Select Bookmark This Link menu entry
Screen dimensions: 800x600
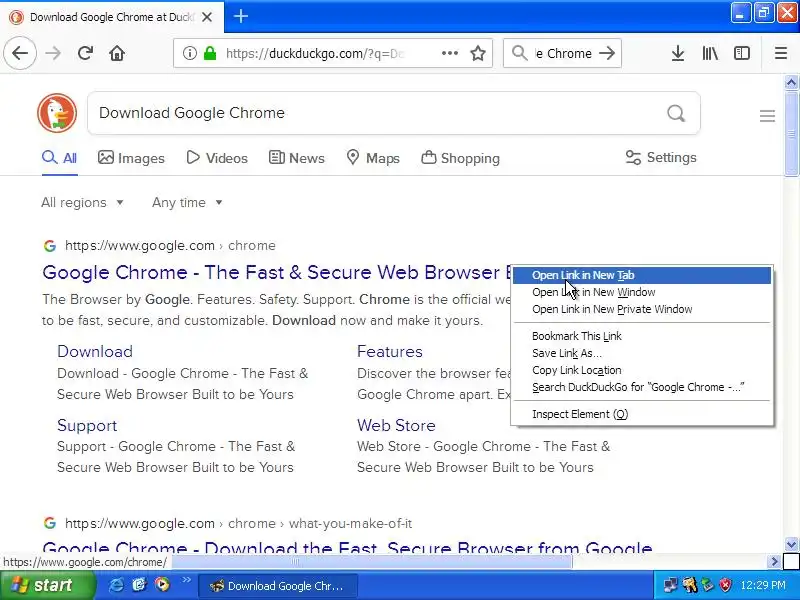[x=642, y=336]
